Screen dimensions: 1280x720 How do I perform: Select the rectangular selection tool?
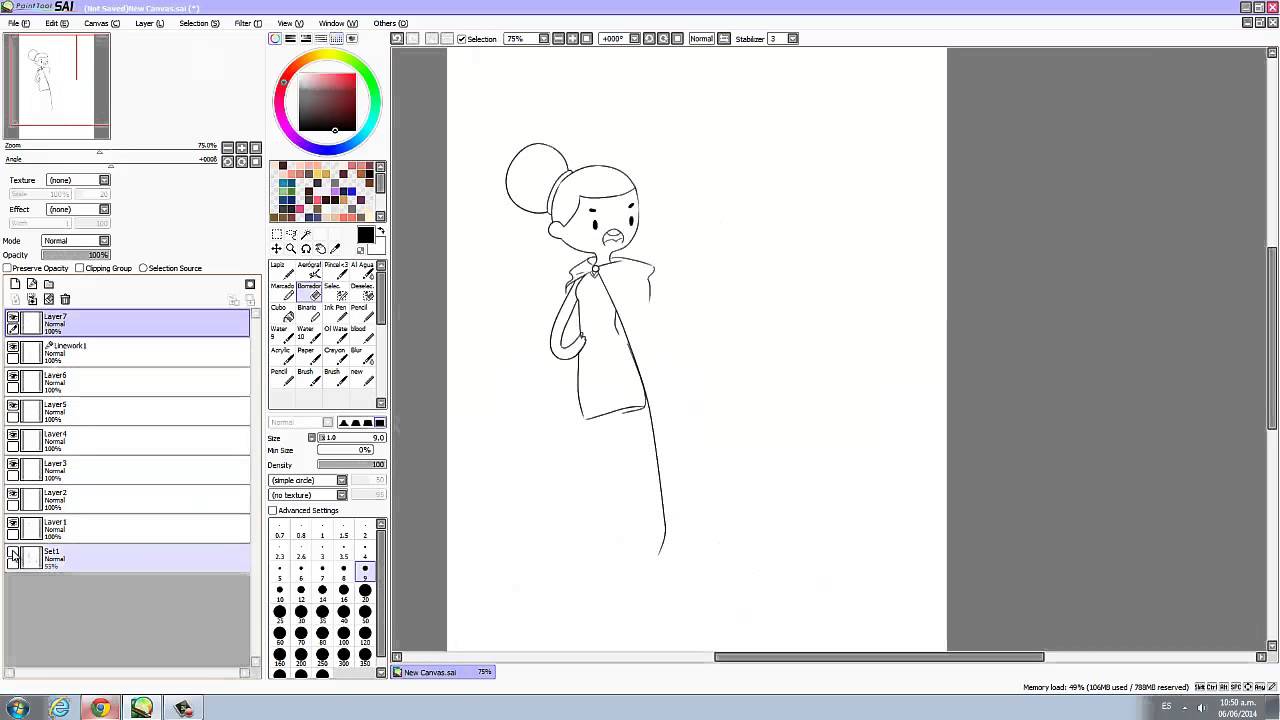[277, 234]
